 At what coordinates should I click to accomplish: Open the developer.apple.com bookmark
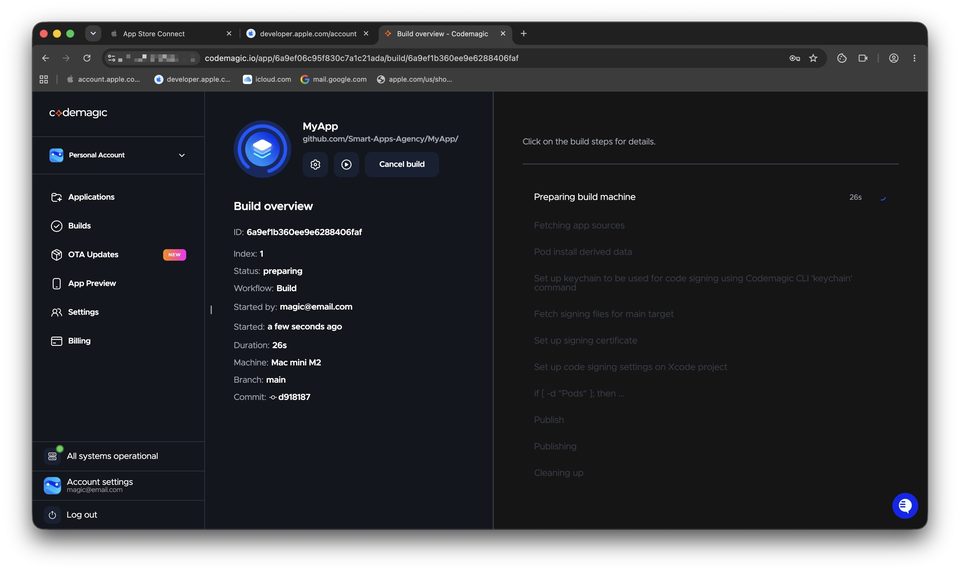192,80
